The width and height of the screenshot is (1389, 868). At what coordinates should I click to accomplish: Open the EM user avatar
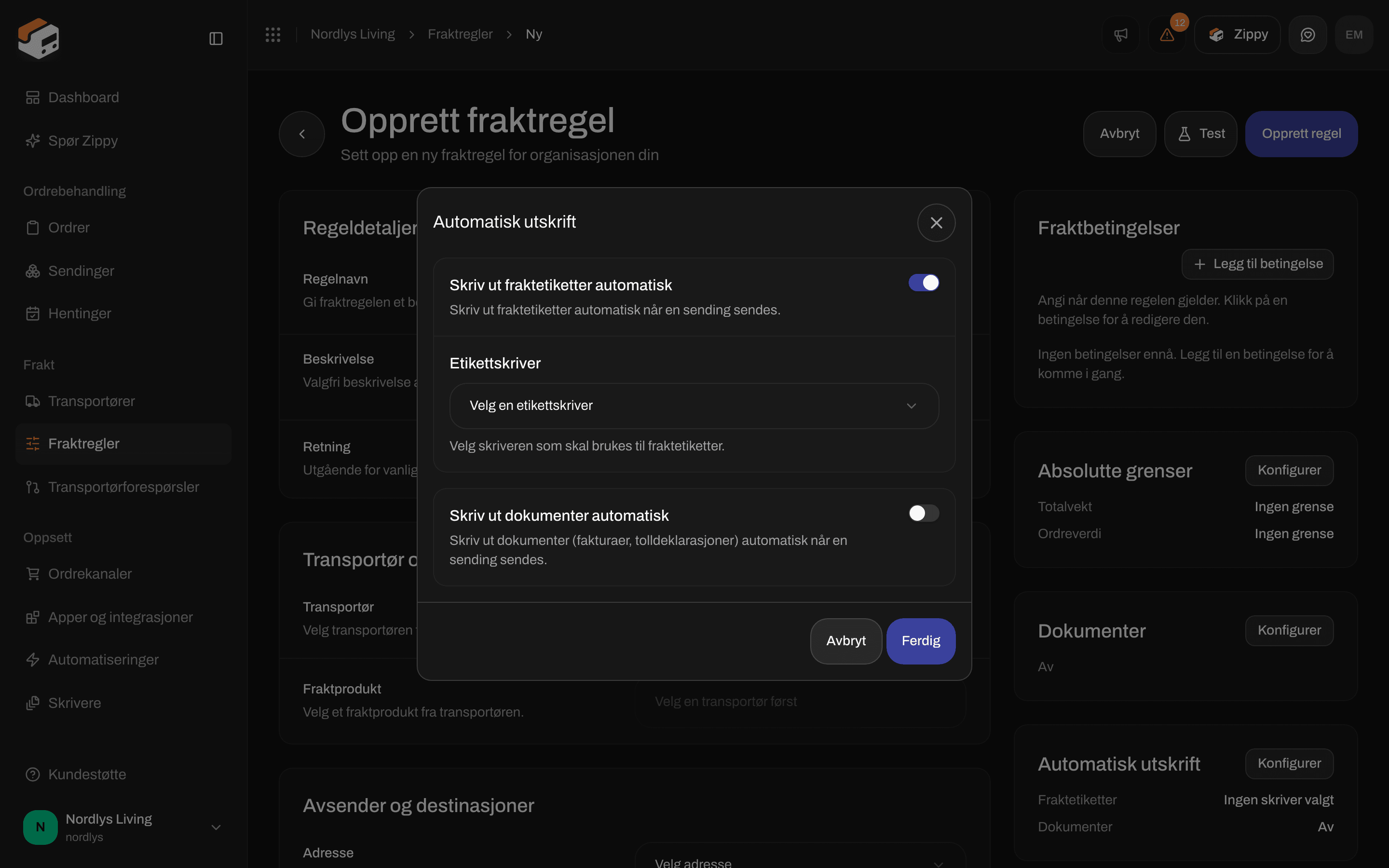click(x=1354, y=35)
